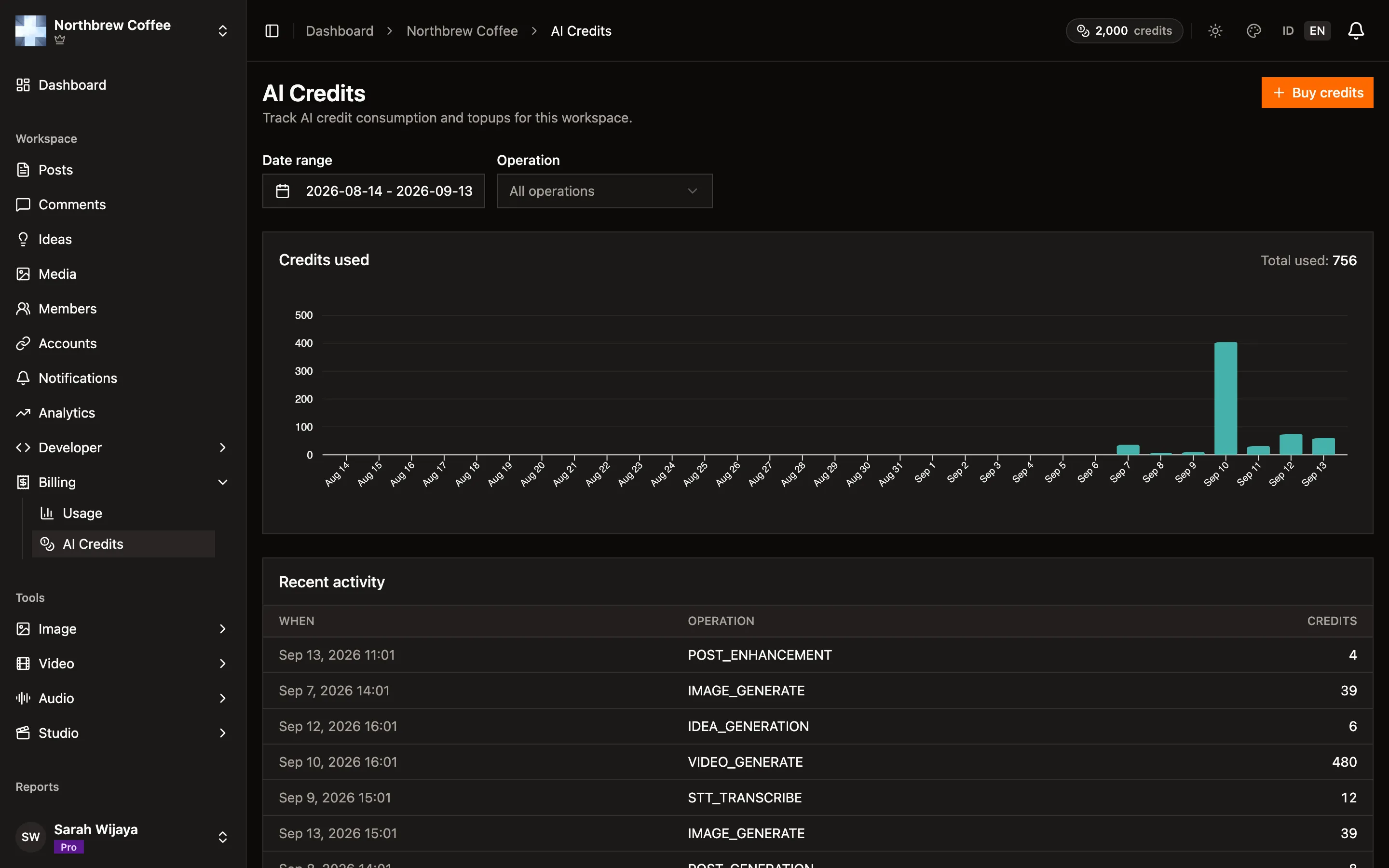Viewport: 1389px width, 868px height.
Task: Click the Buy credits button
Action: tap(1317, 93)
